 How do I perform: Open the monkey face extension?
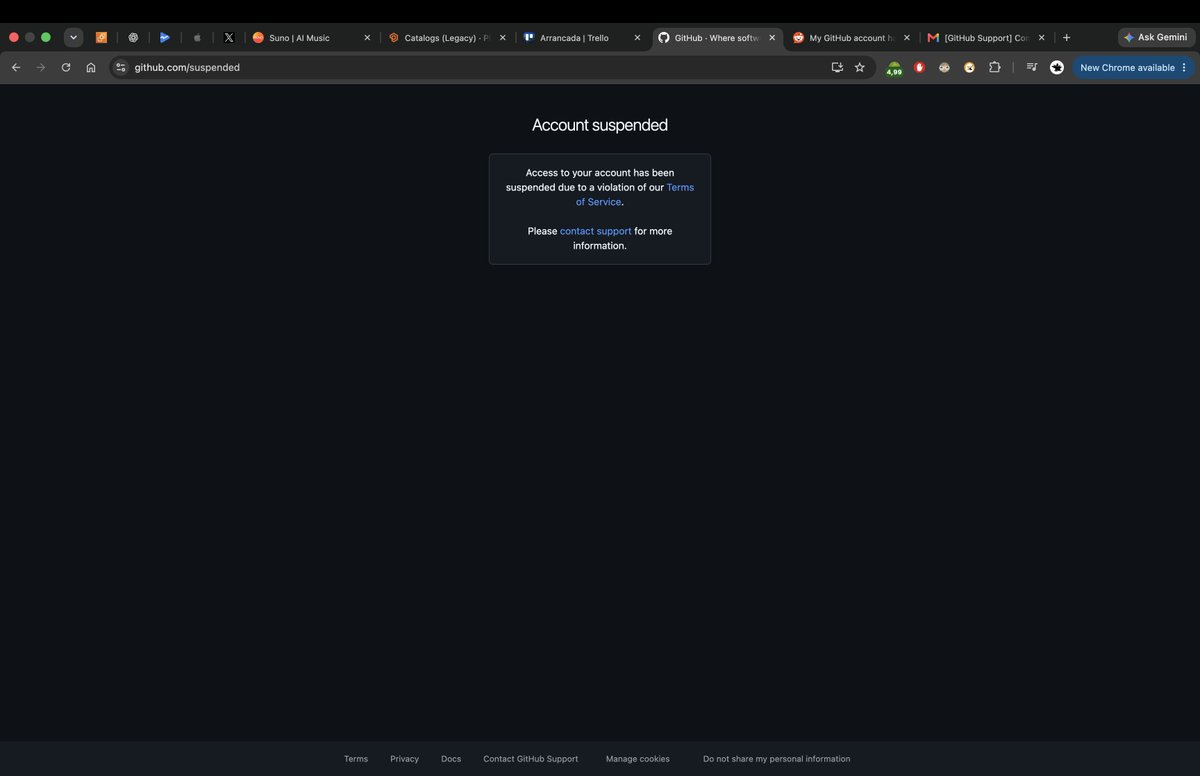(x=944, y=67)
